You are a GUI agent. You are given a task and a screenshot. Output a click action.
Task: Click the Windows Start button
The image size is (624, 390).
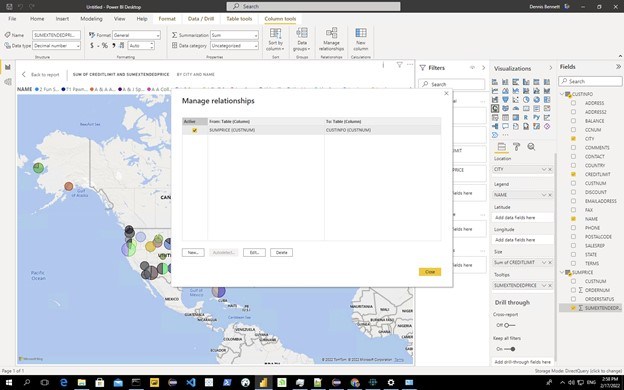[x=9, y=382]
